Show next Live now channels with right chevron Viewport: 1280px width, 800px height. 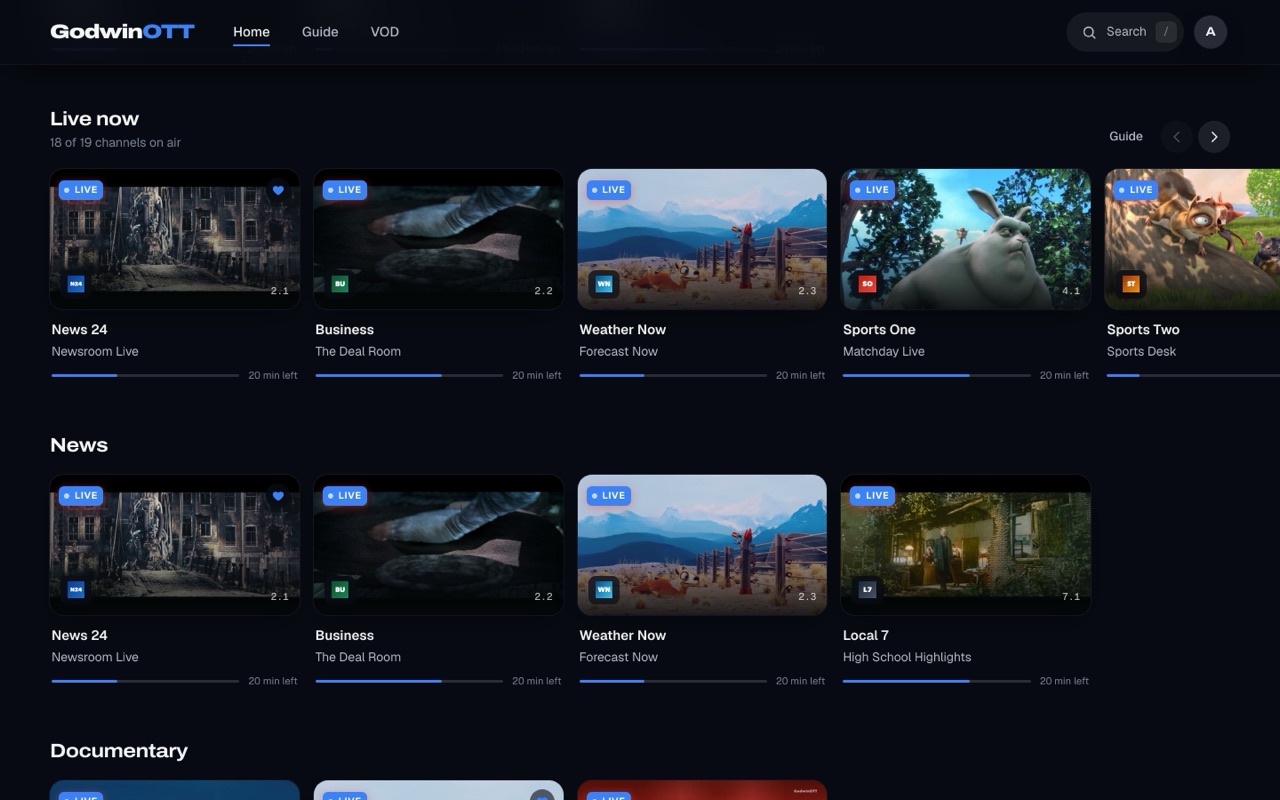[x=1214, y=137]
